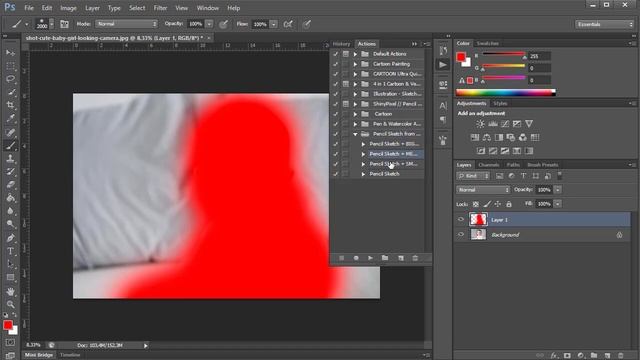Select the Crop tool

click(11, 105)
